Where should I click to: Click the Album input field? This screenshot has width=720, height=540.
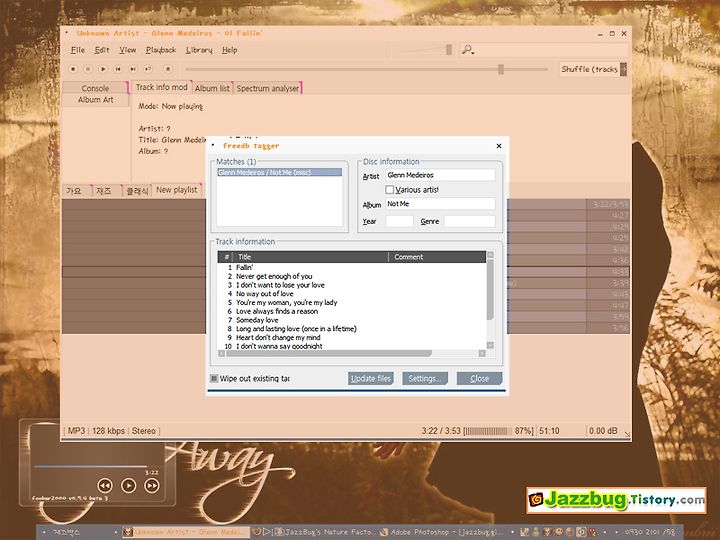440,204
